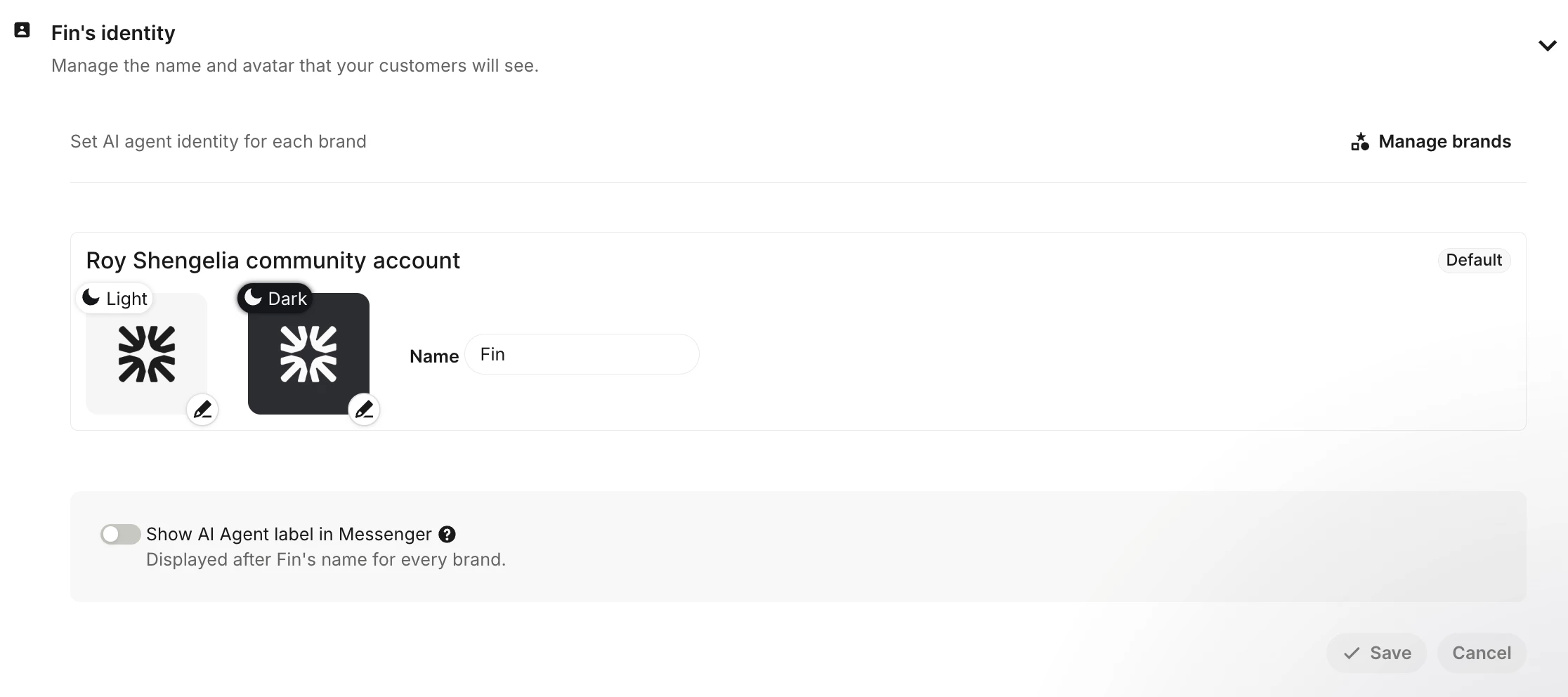Click the Manage brands shapes icon
This screenshot has height=697, width=1568.
point(1360,141)
